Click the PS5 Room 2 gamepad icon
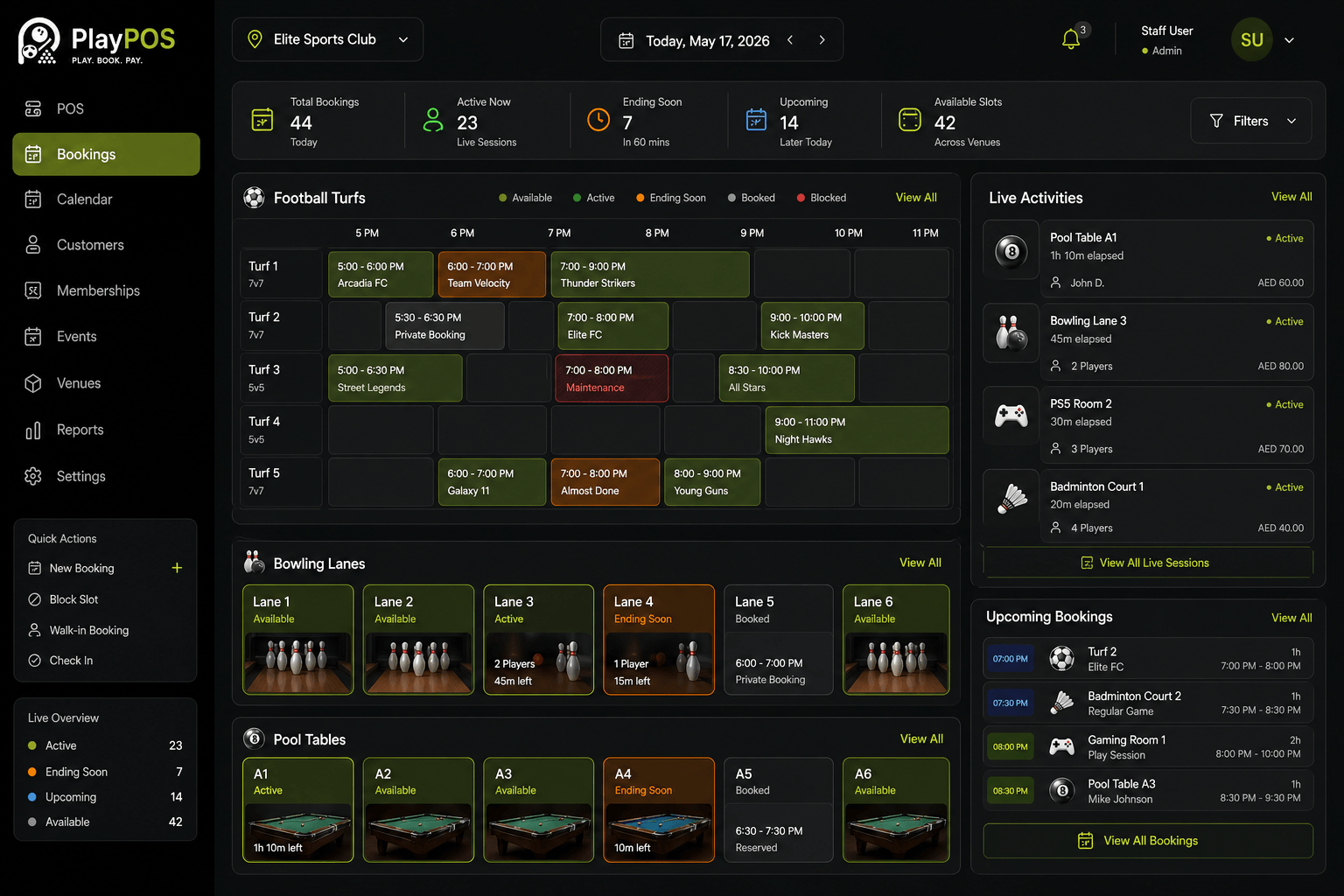 1011,416
